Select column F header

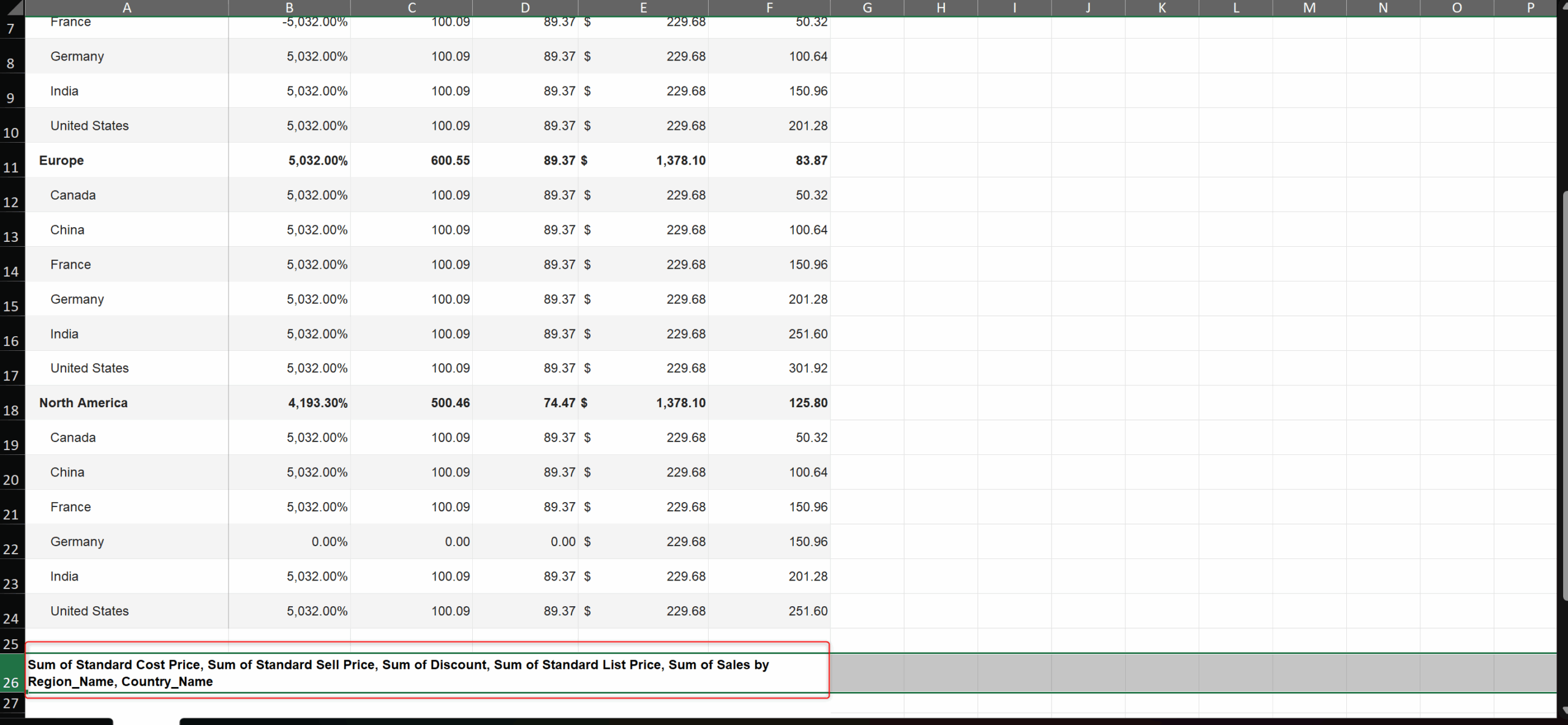(769, 8)
